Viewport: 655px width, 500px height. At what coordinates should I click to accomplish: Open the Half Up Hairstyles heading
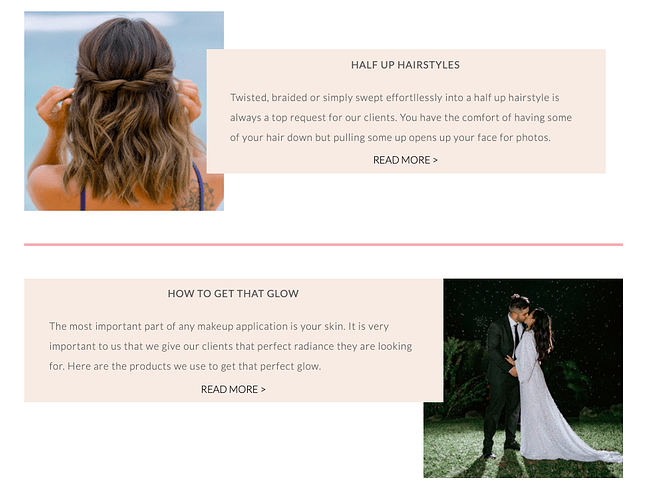[x=405, y=65]
